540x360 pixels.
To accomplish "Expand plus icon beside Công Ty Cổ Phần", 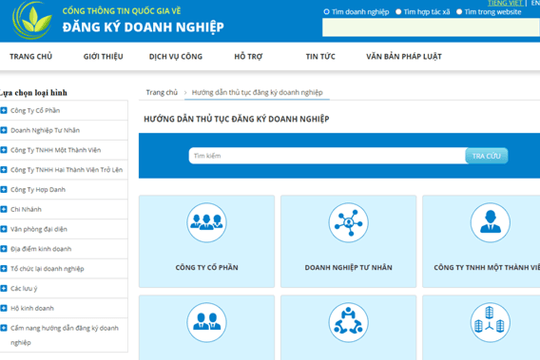I will tap(3, 110).
